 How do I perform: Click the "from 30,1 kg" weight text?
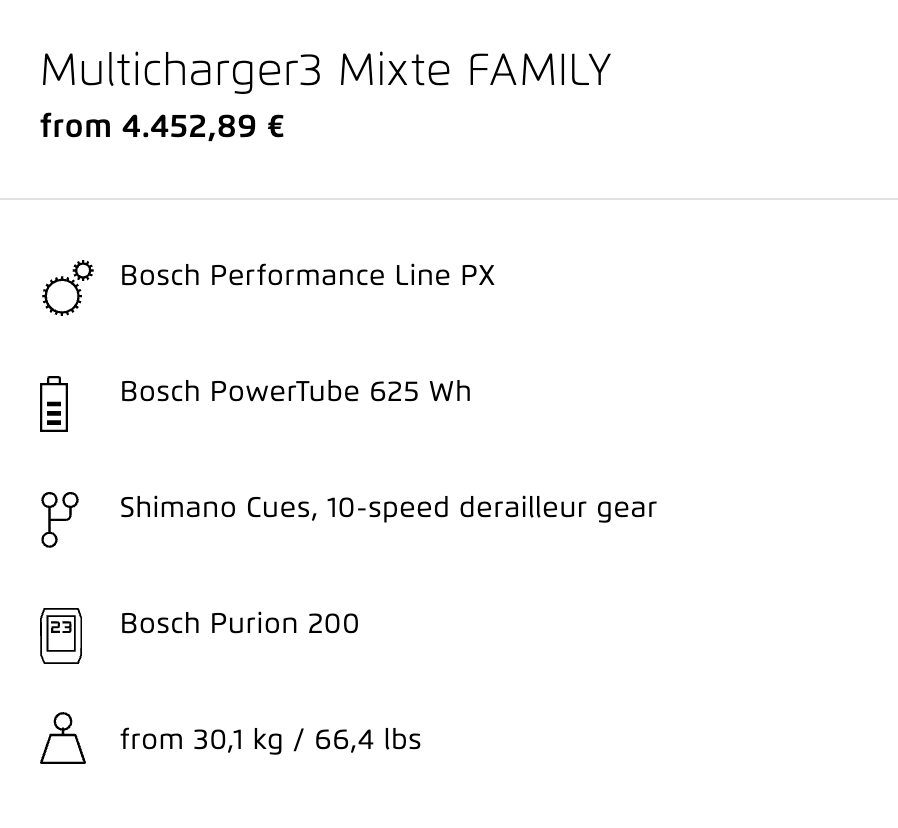[x=202, y=740]
